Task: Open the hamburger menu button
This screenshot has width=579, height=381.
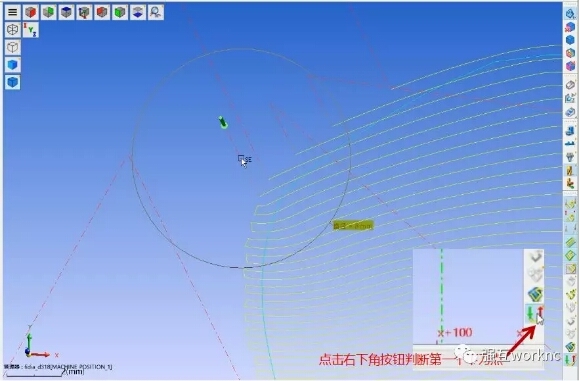Action: click(x=13, y=12)
